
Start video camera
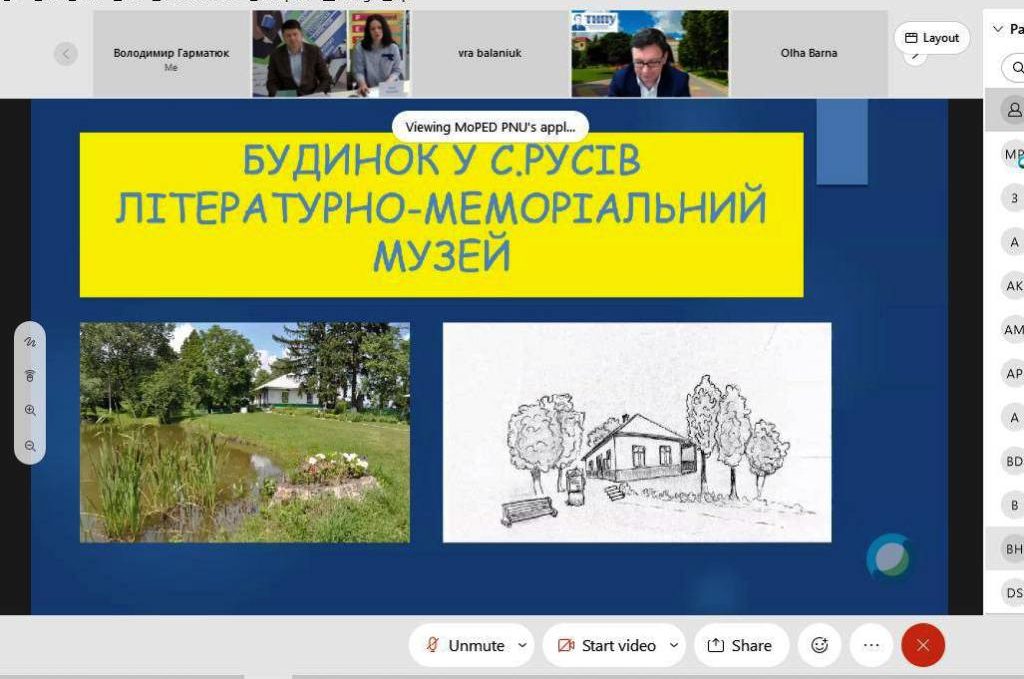point(607,645)
